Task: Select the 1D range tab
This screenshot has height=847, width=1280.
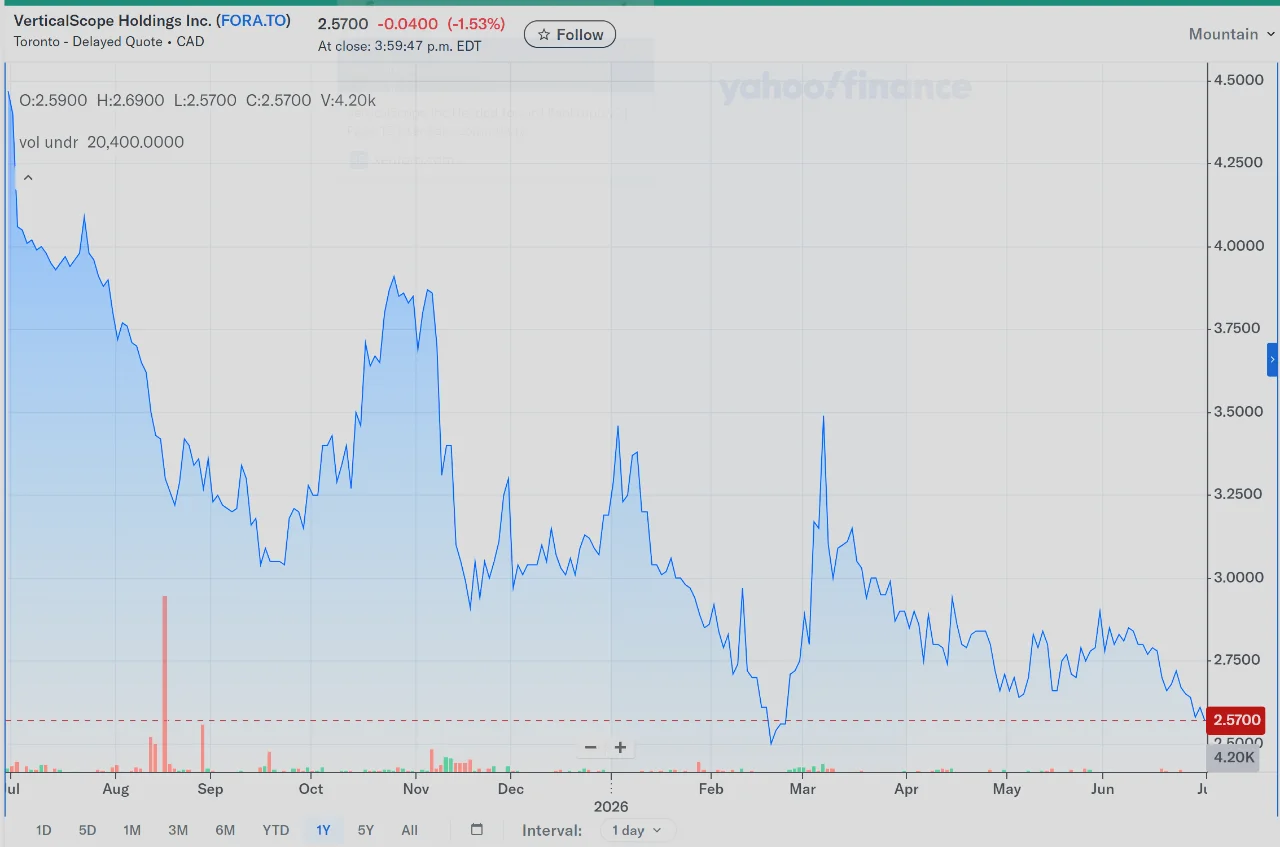Action: [44, 830]
